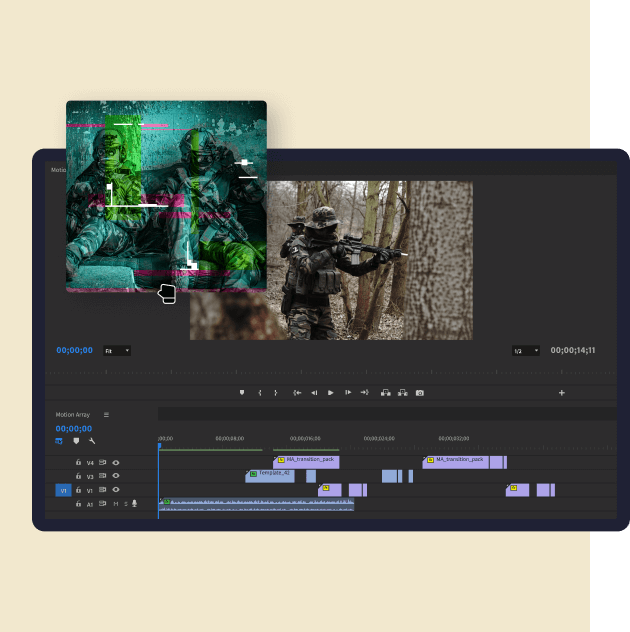Toggle sync lock on track A1
The image size is (630, 632).
coord(103,503)
